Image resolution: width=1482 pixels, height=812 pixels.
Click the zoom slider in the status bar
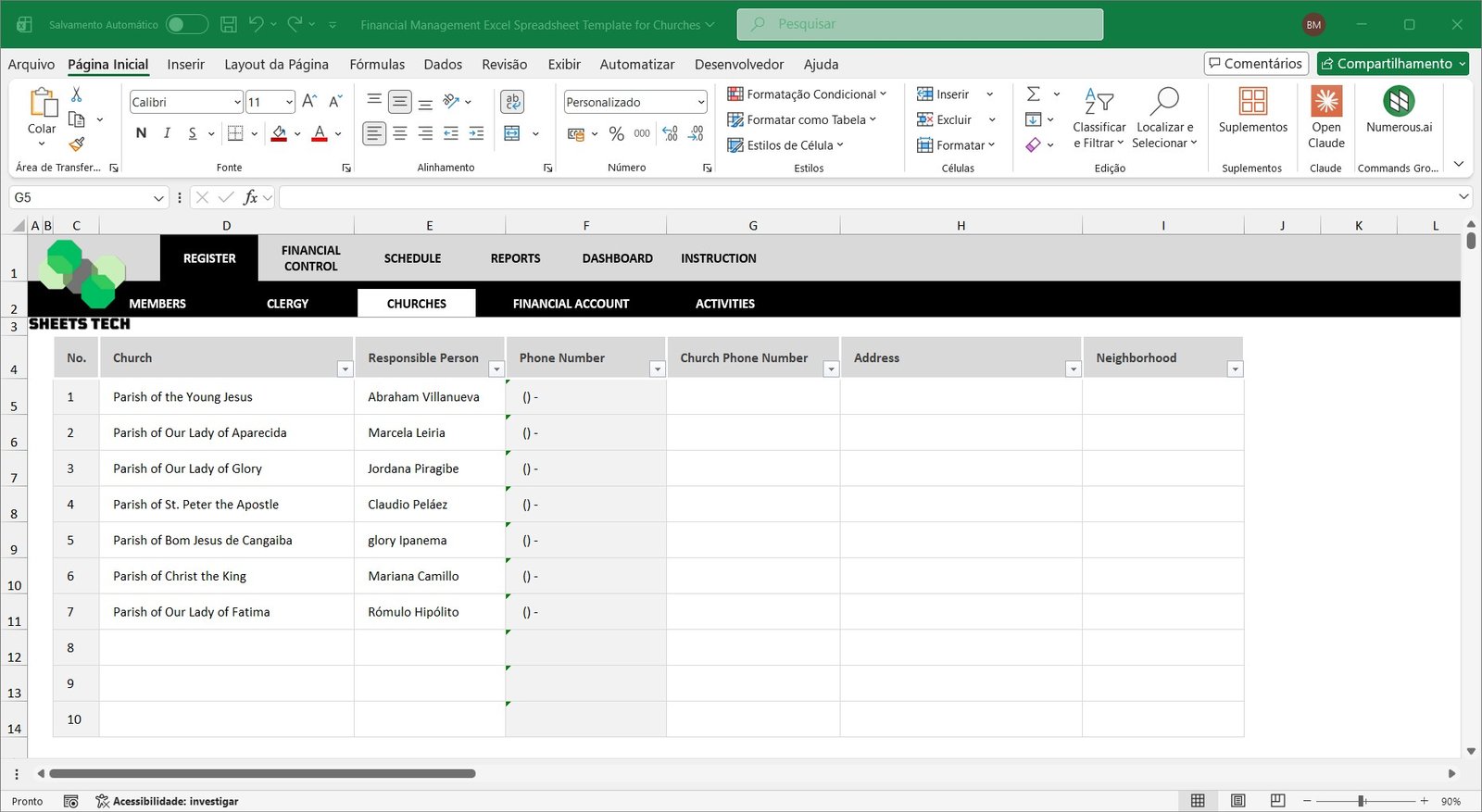pos(1362,801)
